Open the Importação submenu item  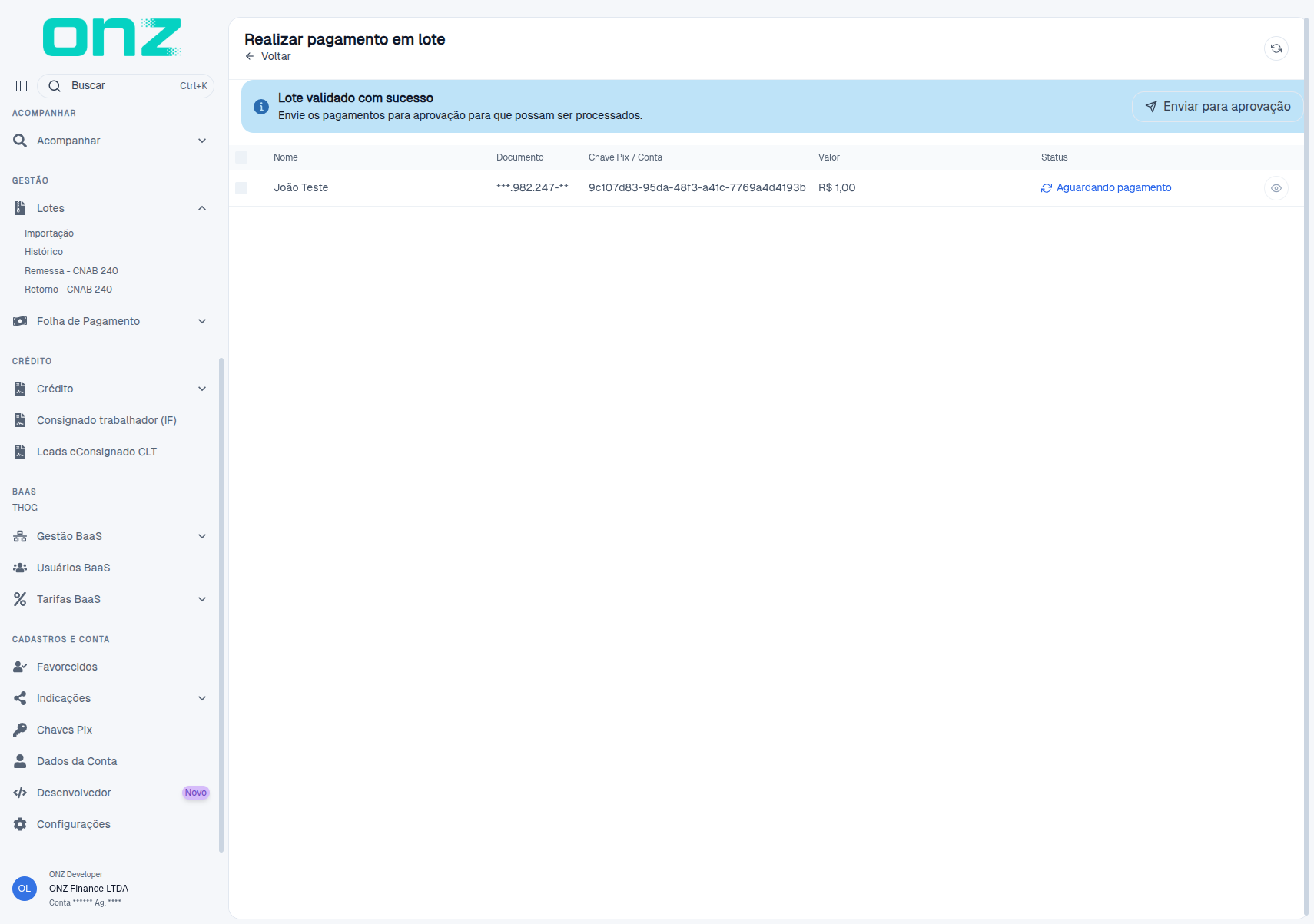[x=49, y=233]
